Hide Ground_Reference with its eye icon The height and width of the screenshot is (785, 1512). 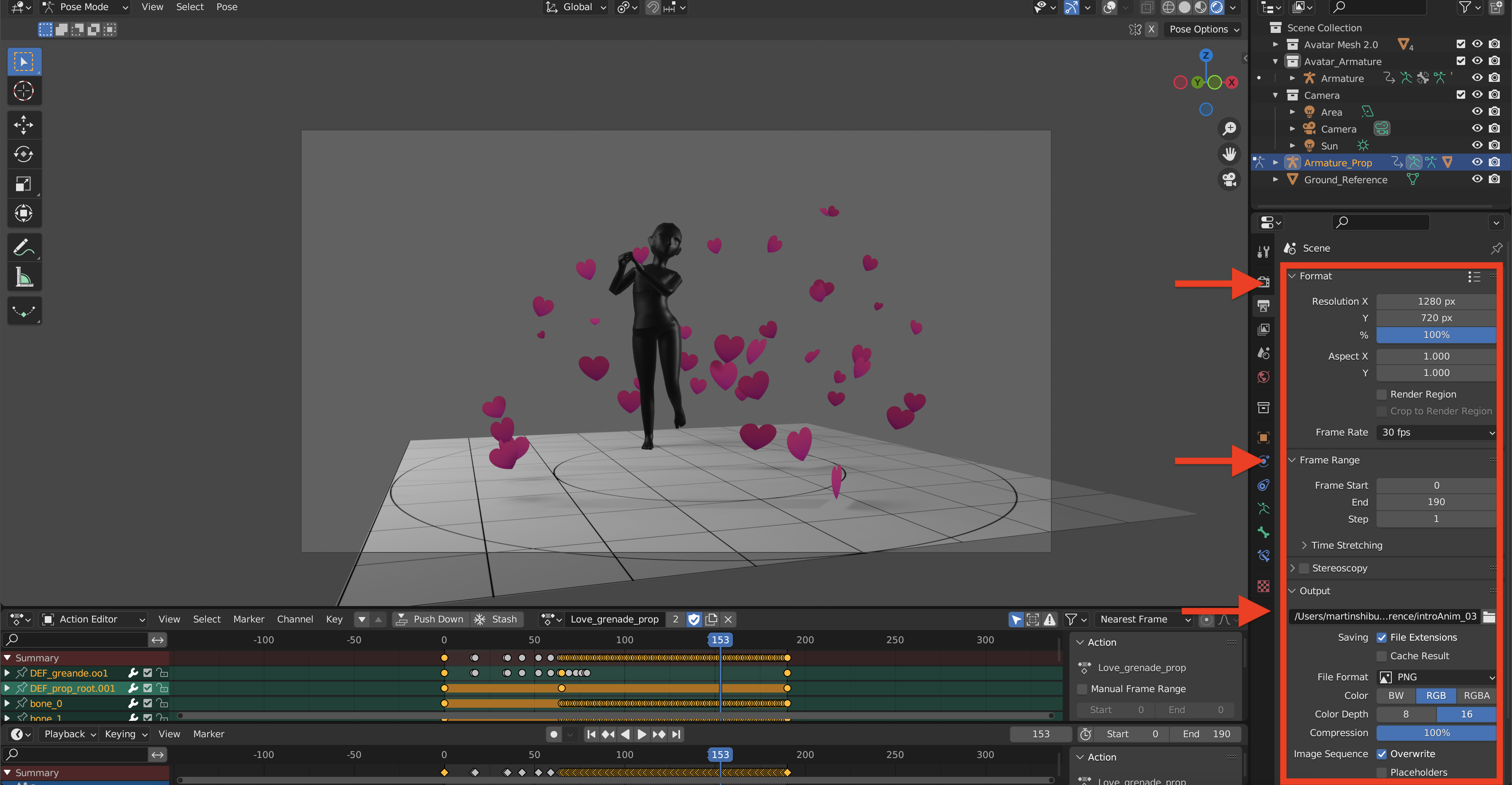(1477, 180)
